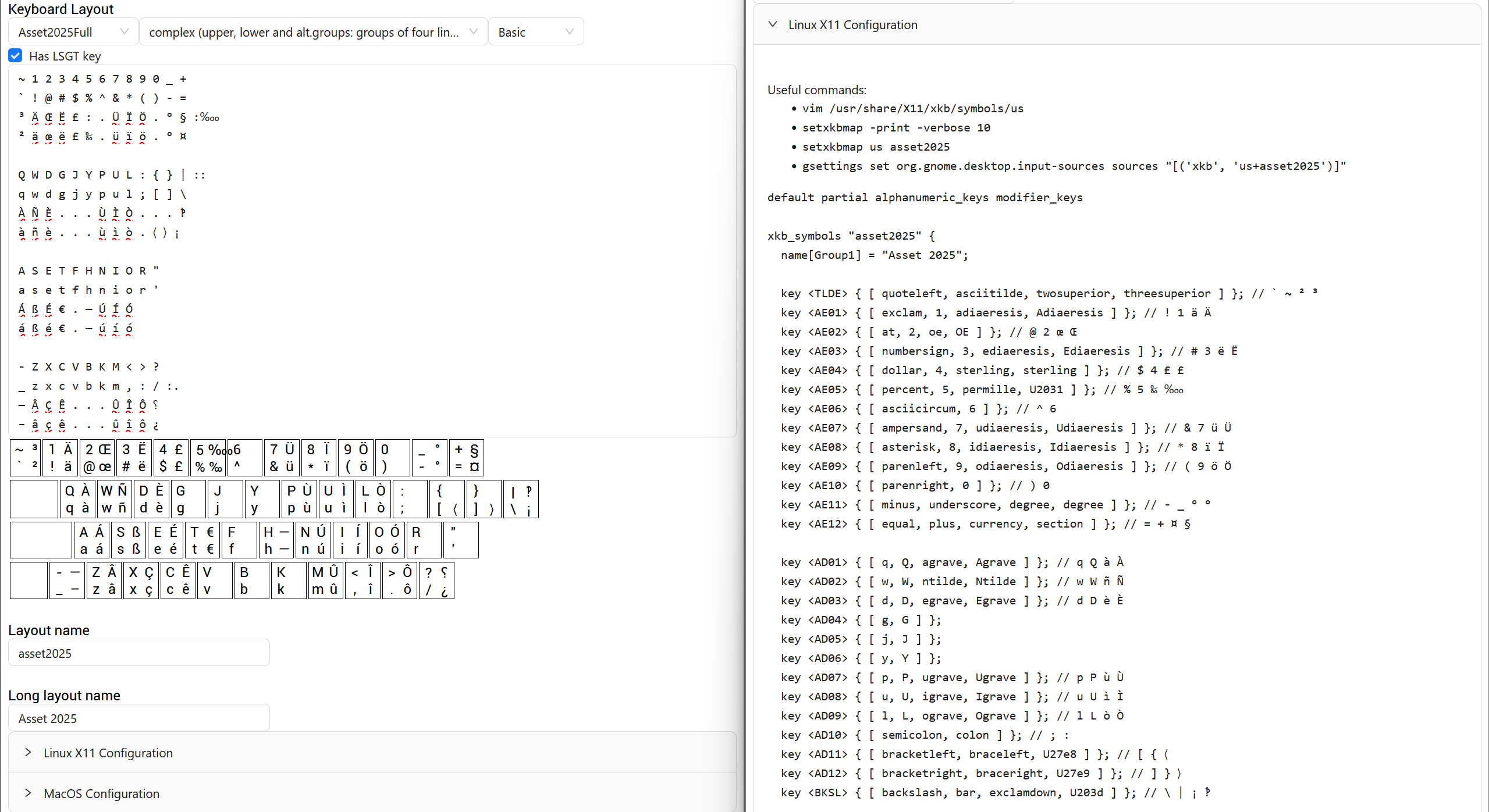Screen dimensions: 1489x812
Task: Click the Layout name input field
Action: [138, 653]
